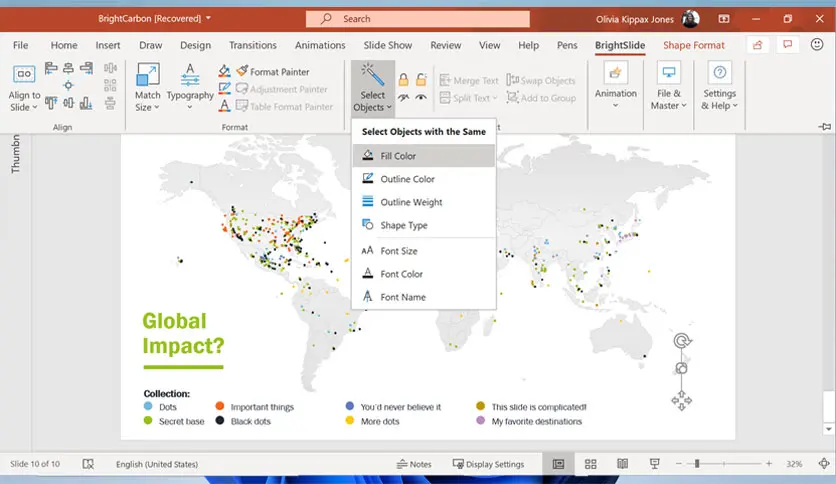
Task: Show objects with the open eye icon
Action: click(x=421, y=98)
